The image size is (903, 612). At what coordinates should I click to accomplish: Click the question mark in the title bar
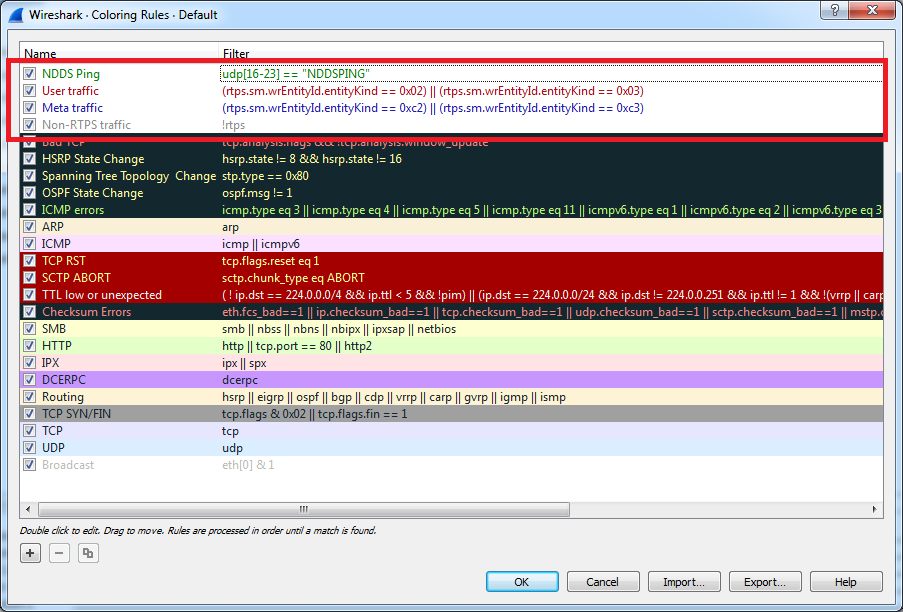pos(834,10)
